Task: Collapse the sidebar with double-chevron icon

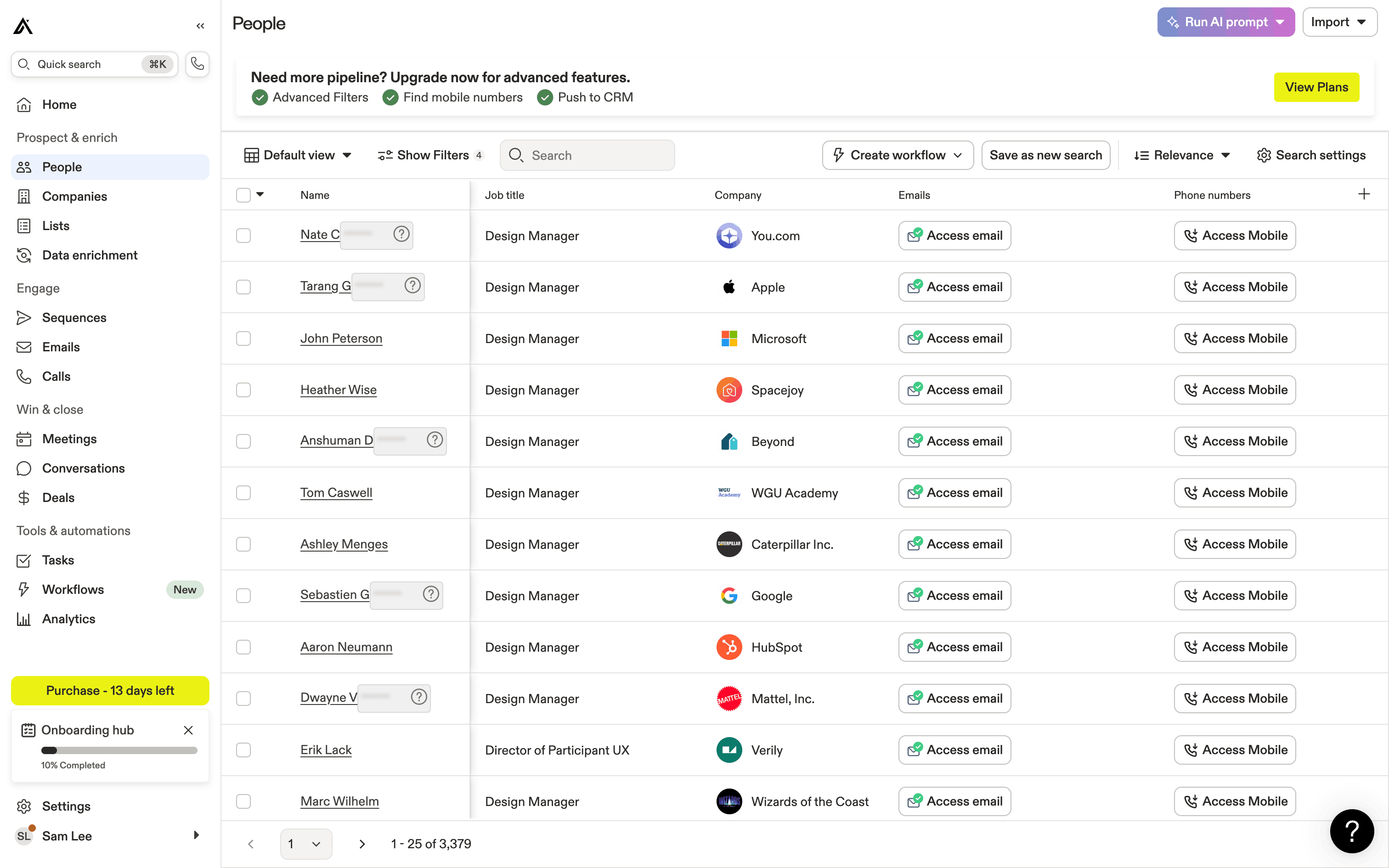Action: pos(200,26)
